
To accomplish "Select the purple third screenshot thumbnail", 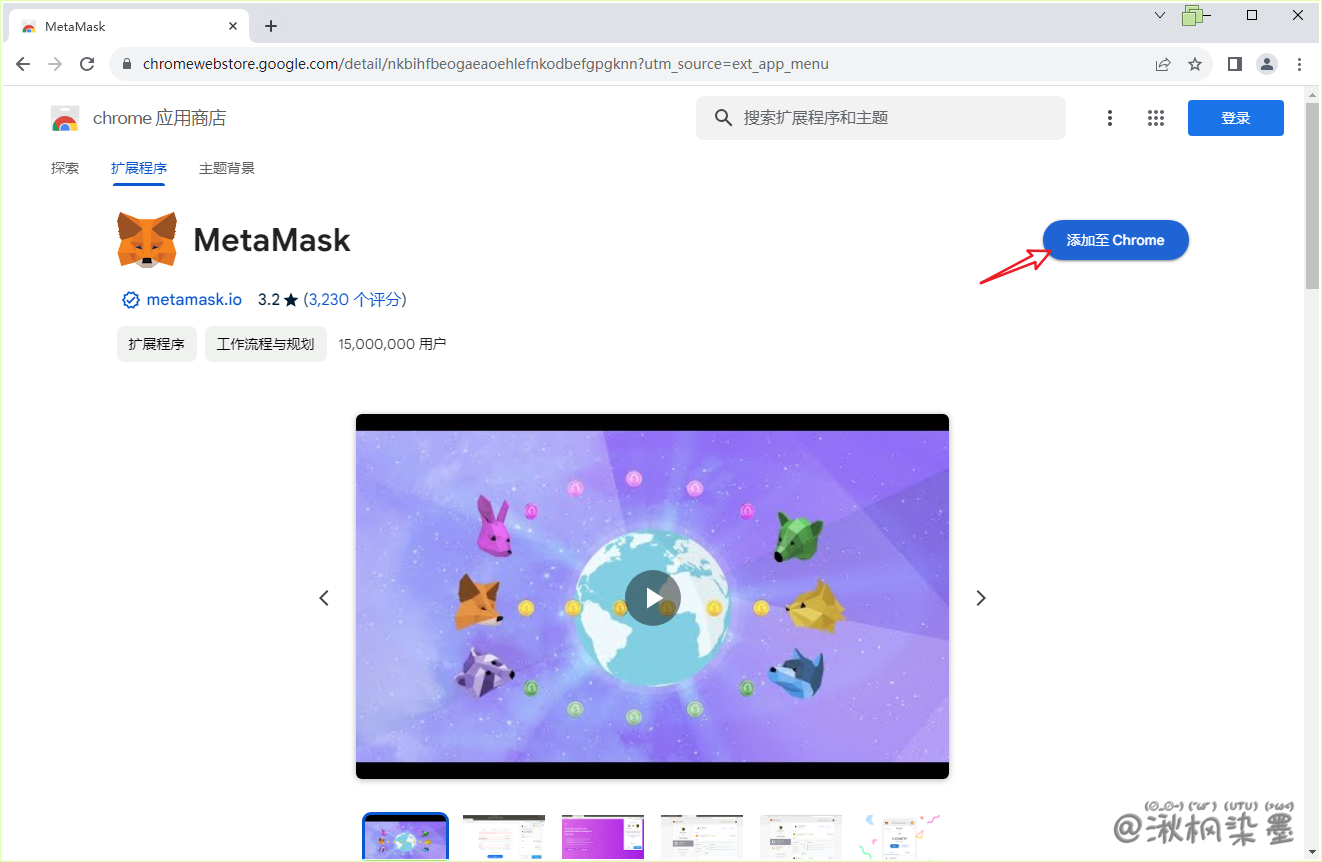I will pyautogui.click(x=603, y=837).
